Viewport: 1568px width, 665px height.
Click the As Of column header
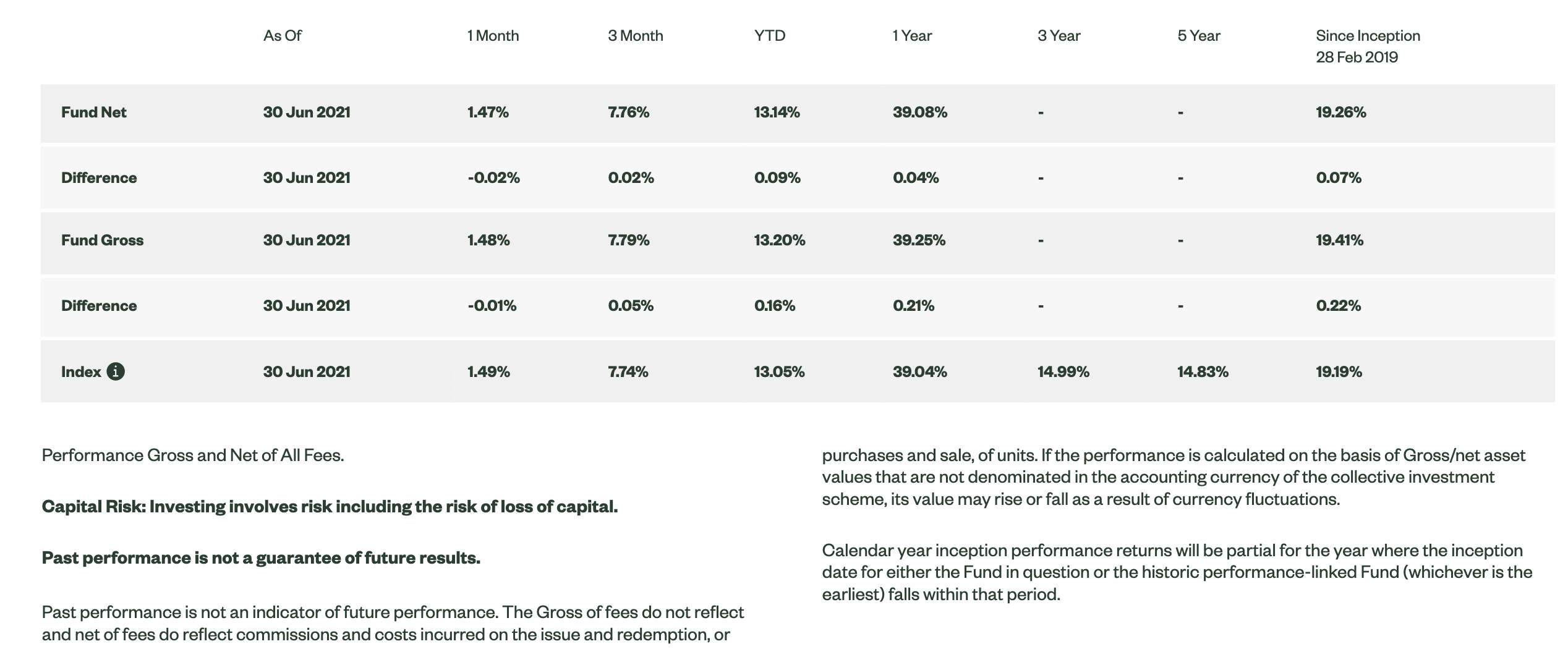point(282,36)
